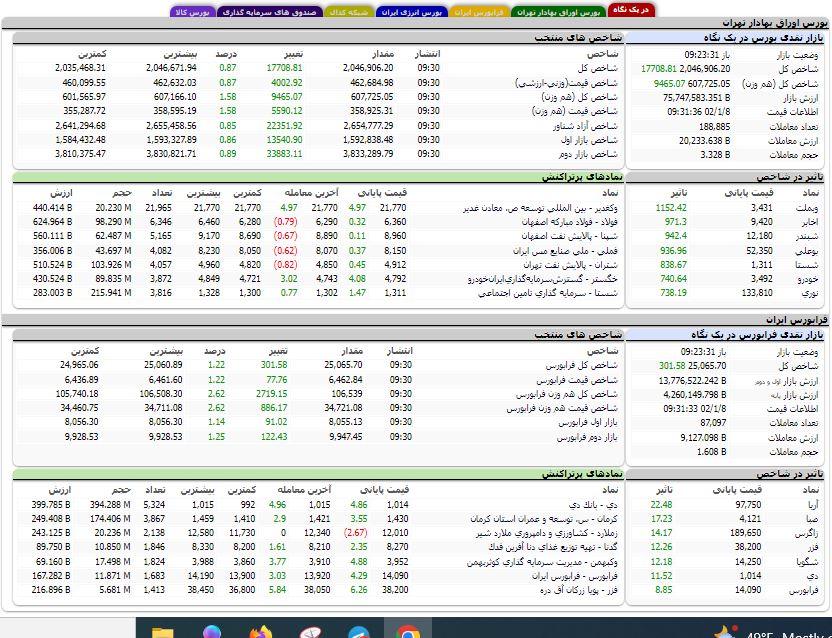The height and width of the screenshot is (638, 832).
Task: Open symbol 'وبملت' in the index impact list
Action: (807, 208)
